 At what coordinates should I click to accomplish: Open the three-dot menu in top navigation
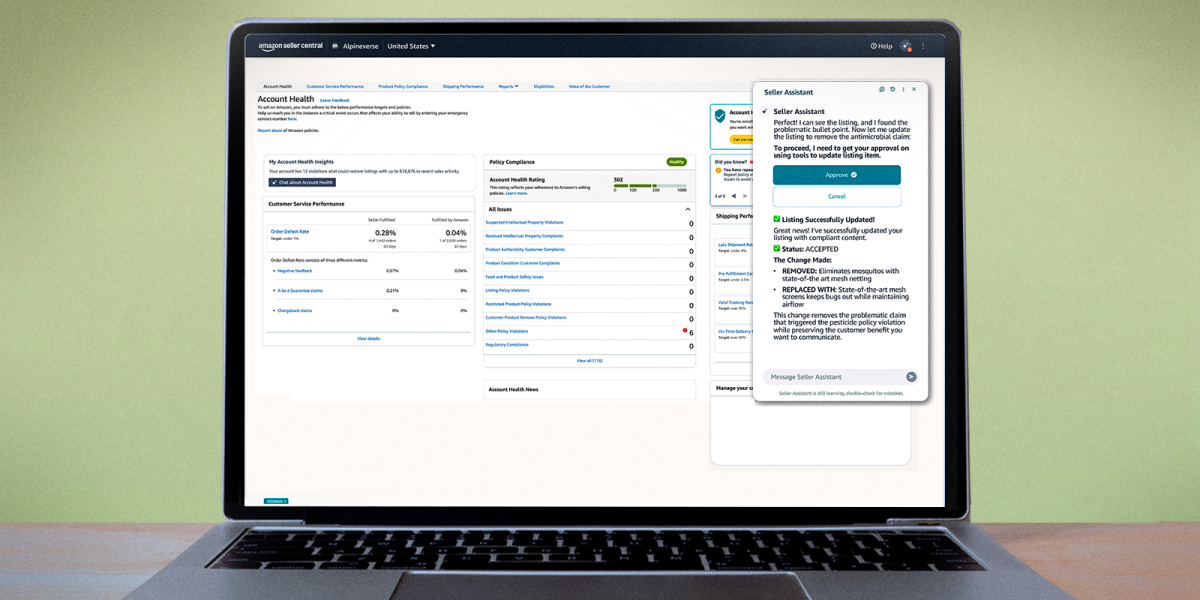coord(922,45)
